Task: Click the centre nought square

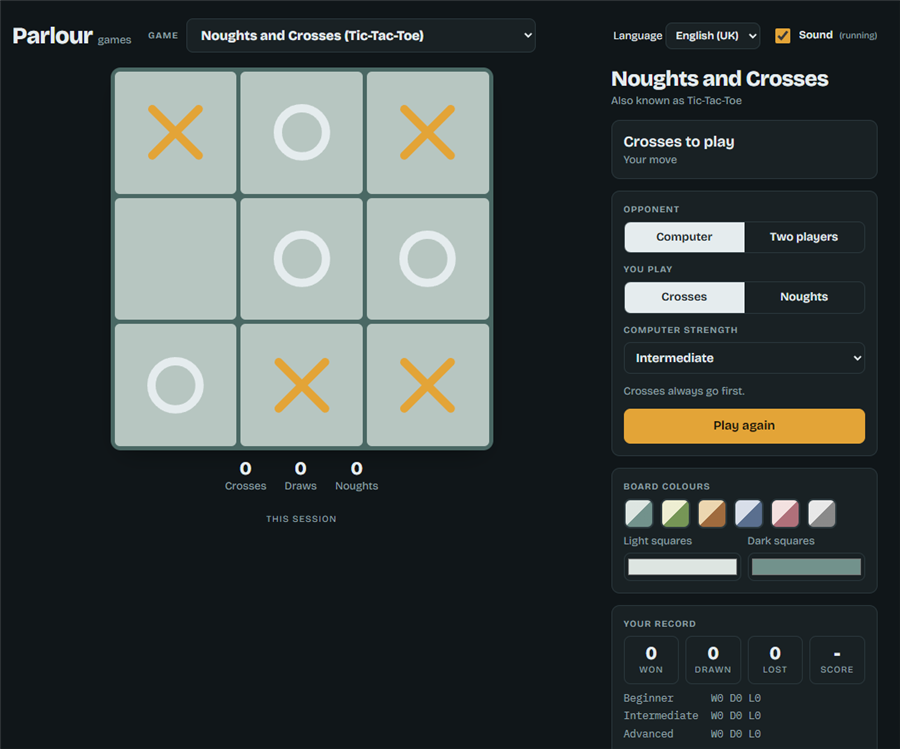Action: pos(302,259)
